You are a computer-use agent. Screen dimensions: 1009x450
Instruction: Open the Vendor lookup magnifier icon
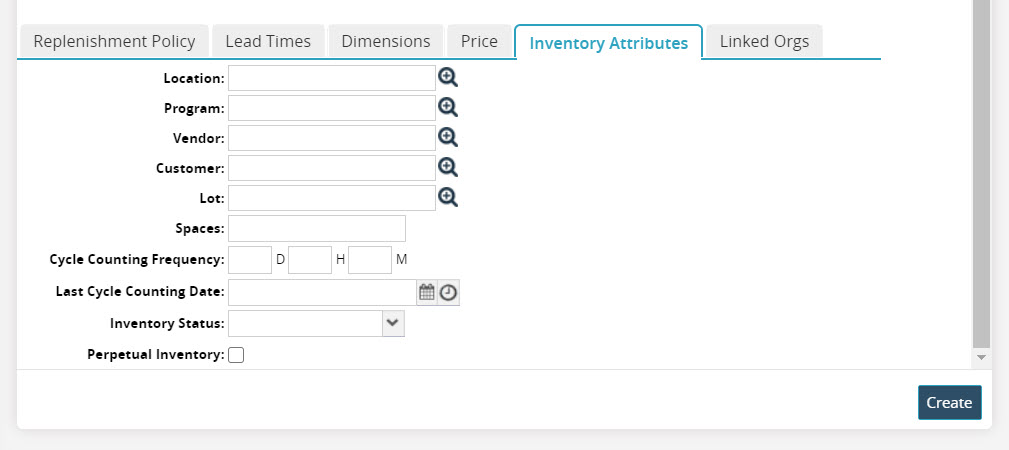448,138
